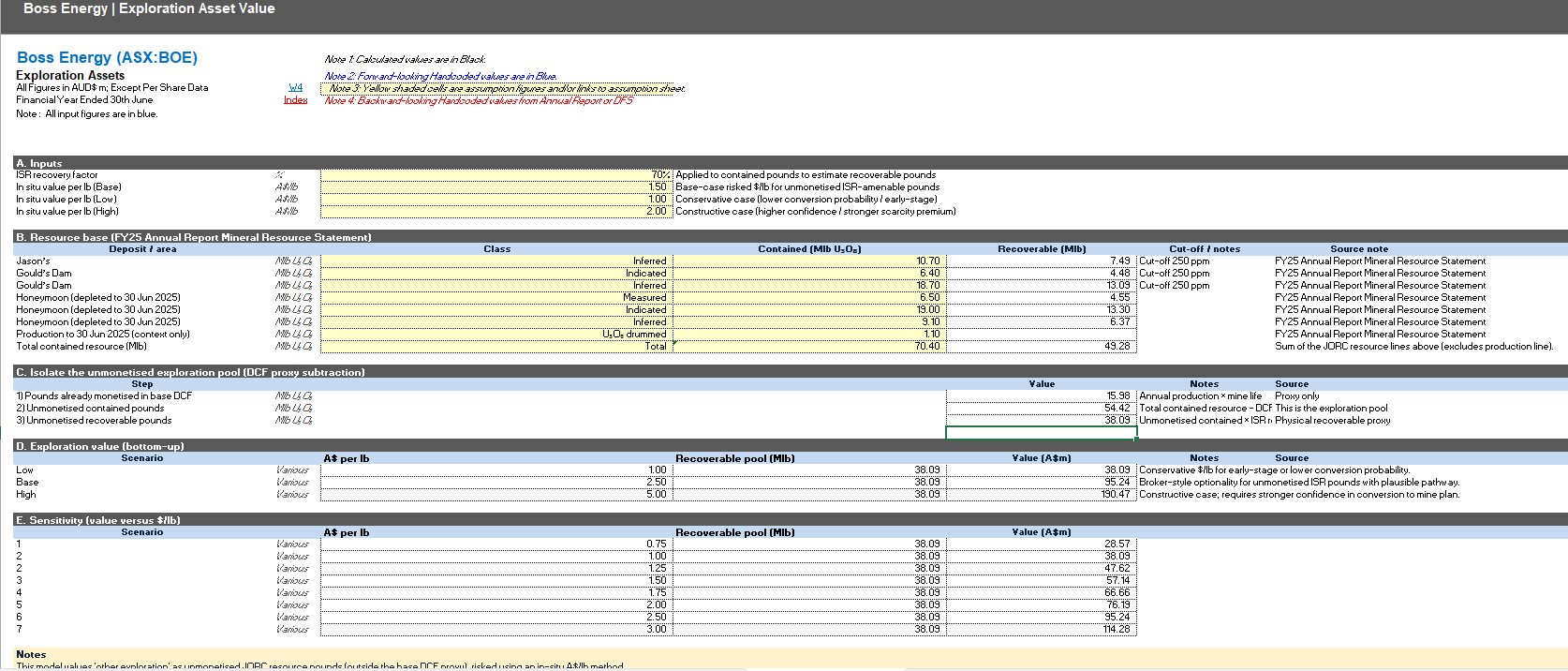Select the High scenario value 190.47
Image resolution: width=1568 pixels, height=671 pixels.
1042,494
